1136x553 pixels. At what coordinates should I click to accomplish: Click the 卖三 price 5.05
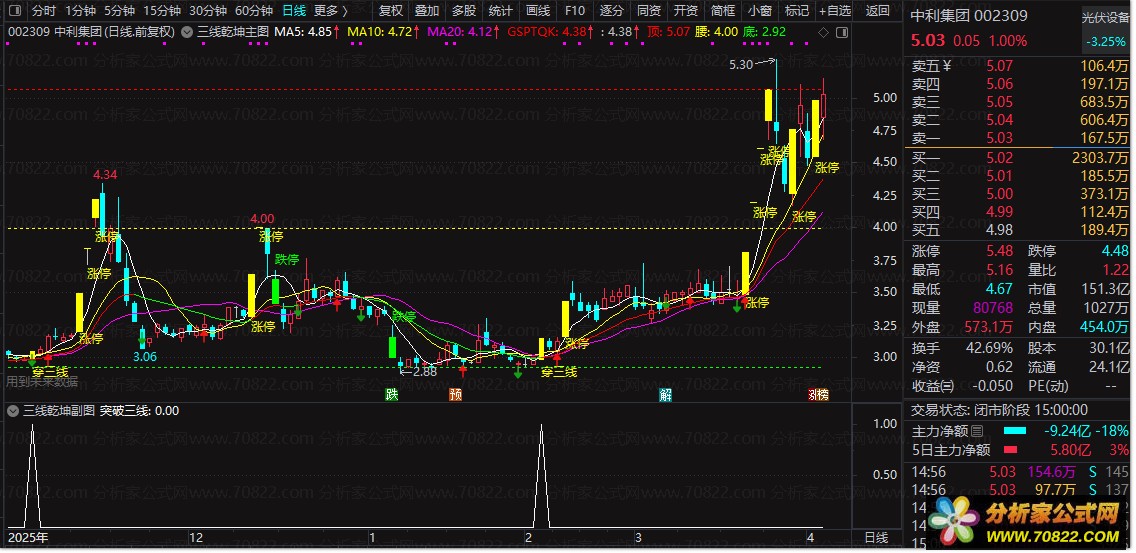click(x=998, y=102)
